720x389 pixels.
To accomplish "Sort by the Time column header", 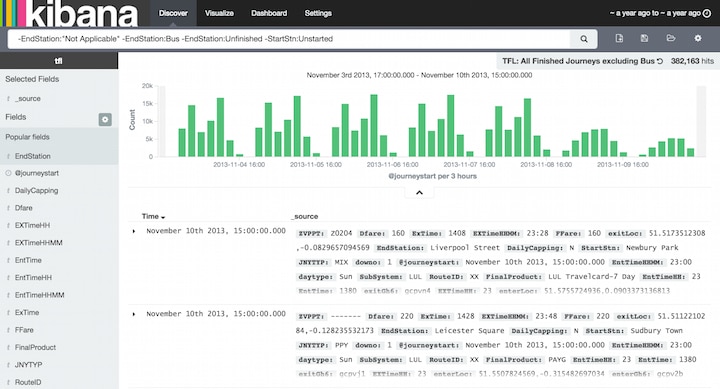I will [x=153, y=216].
